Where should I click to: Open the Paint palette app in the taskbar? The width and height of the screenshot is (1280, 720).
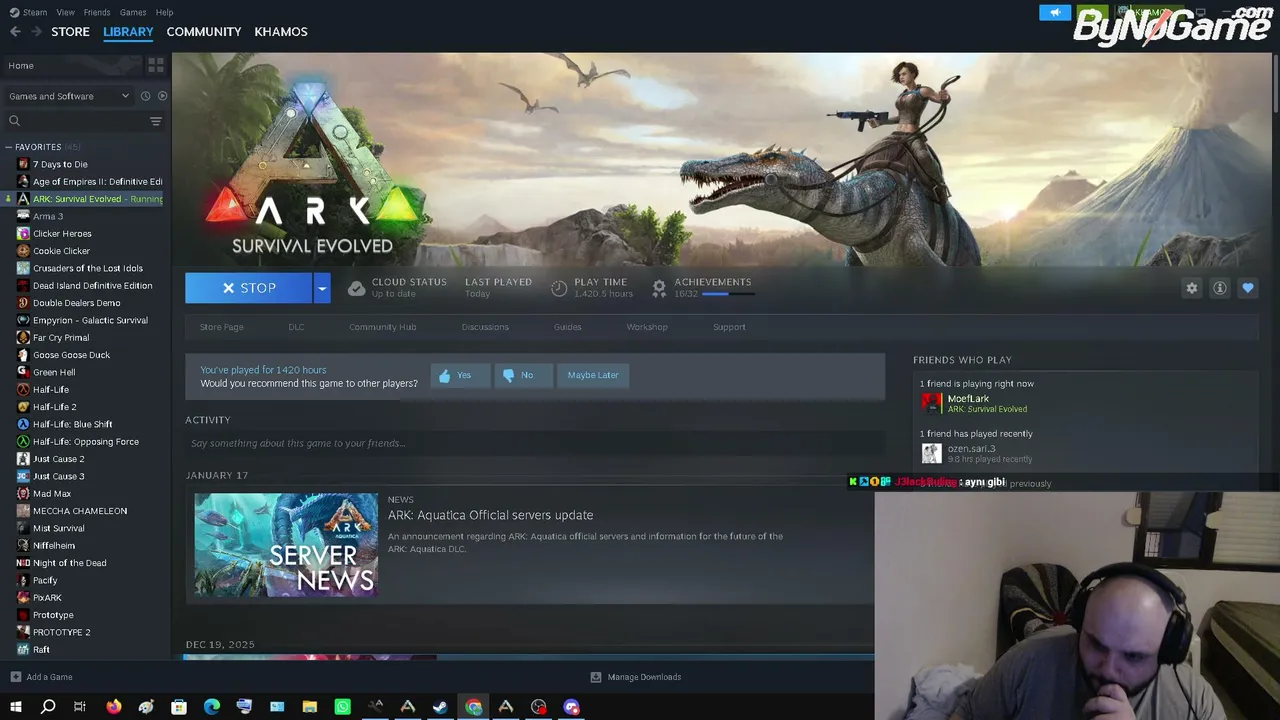[x=146, y=707]
